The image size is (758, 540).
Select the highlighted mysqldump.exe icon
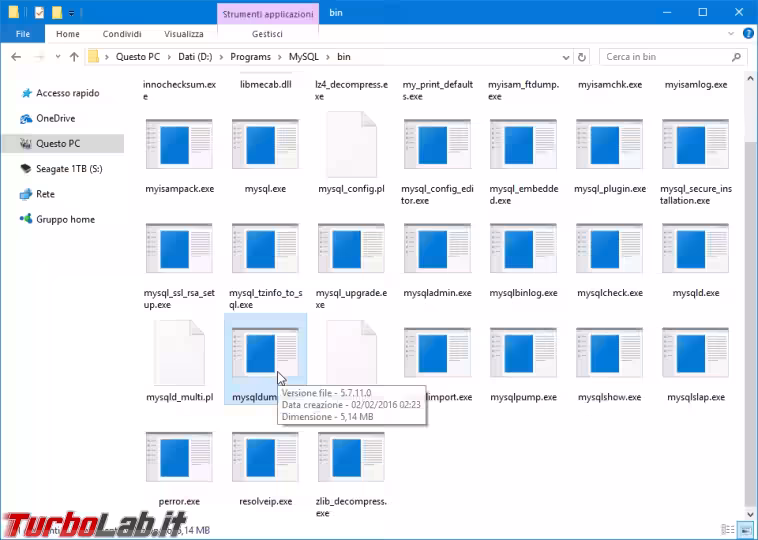coord(265,353)
